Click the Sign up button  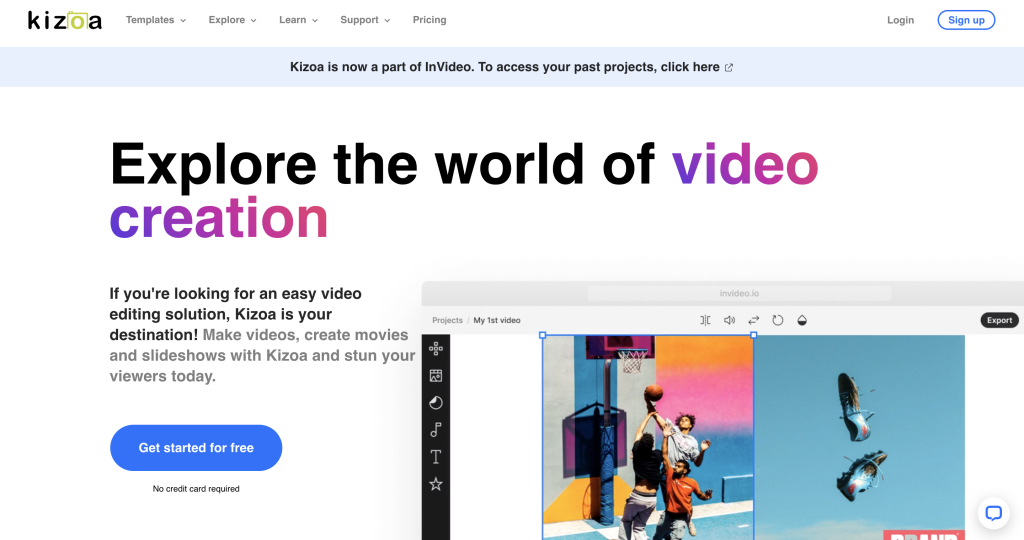click(x=967, y=20)
